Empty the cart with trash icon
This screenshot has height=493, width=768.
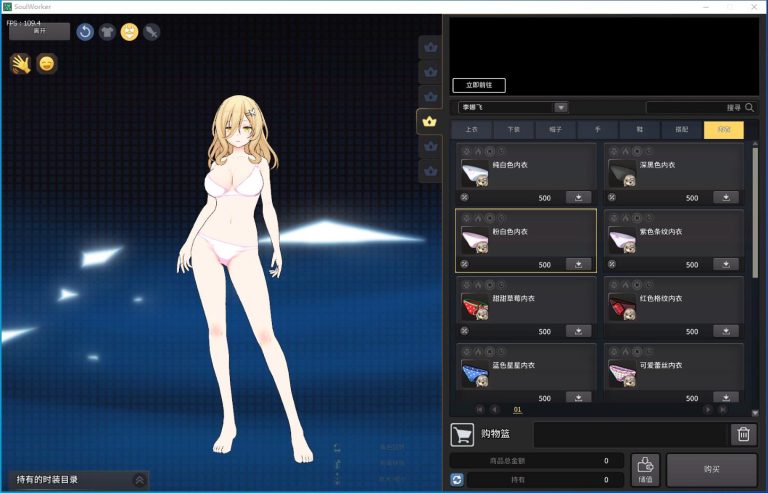[x=744, y=434]
